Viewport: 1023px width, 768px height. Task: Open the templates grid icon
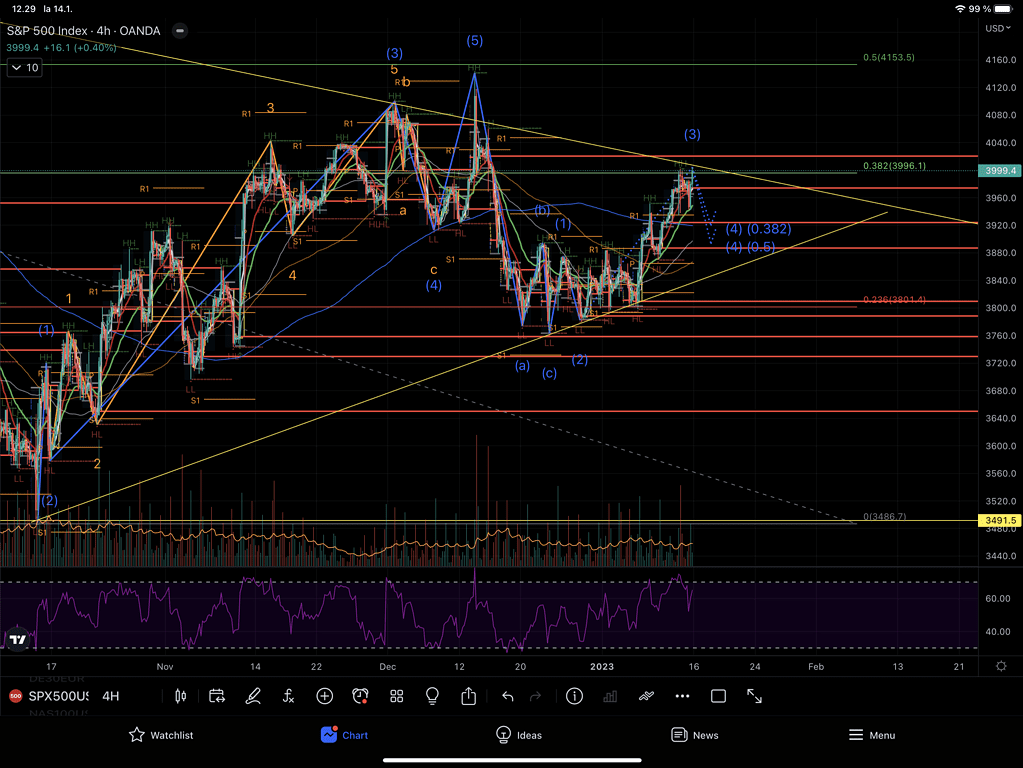pyautogui.click(x=397, y=696)
